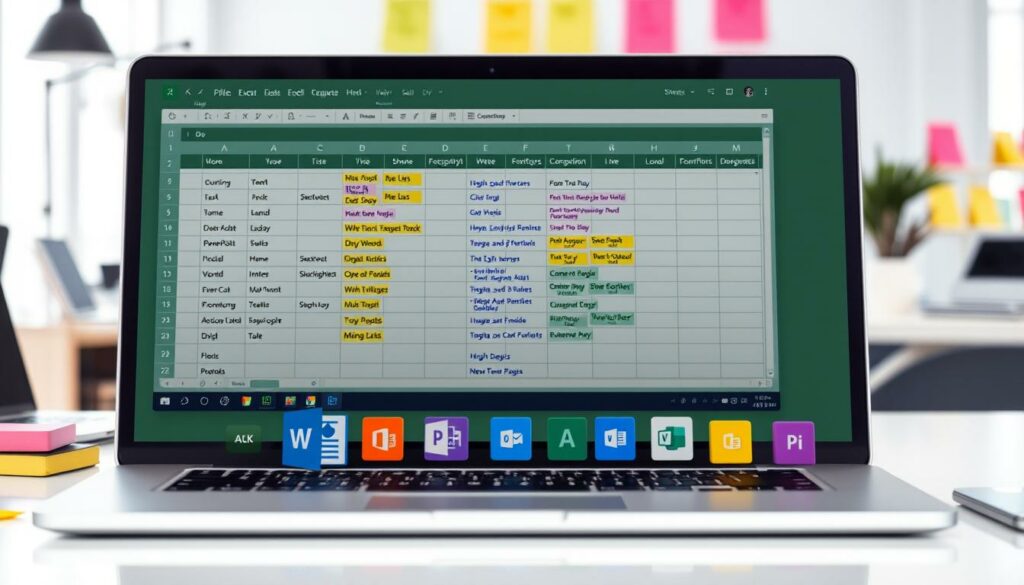Launch the green A app icon
Viewport: 1024px width, 585px height.
coord(567,439)
